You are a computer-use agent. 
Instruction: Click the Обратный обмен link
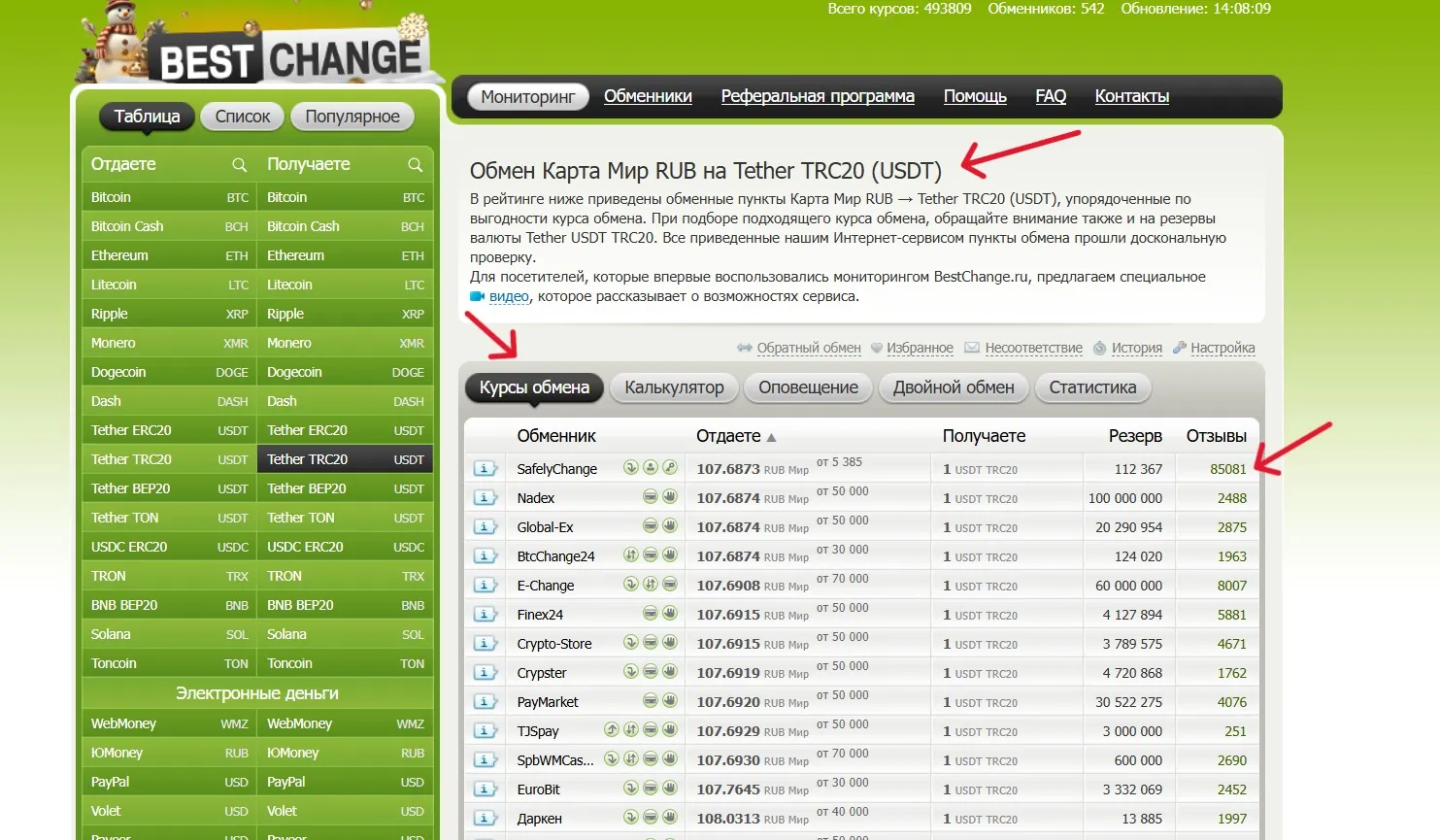coord(808,348)
